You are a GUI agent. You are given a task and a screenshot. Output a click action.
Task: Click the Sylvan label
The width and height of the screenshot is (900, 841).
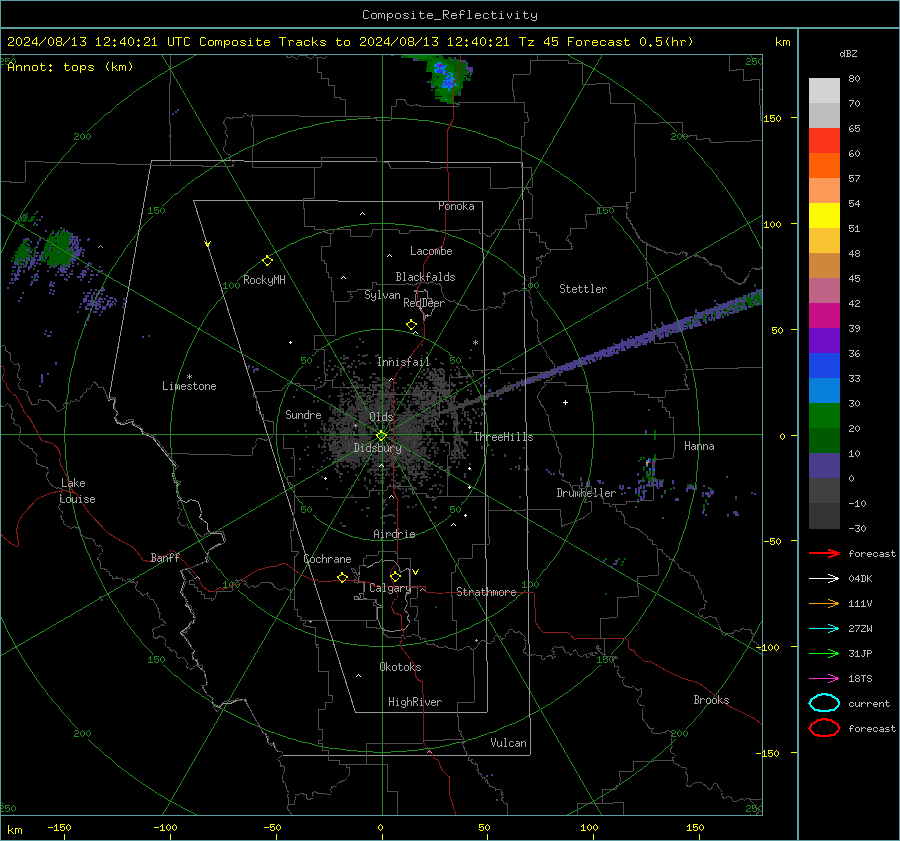(382, 295)
